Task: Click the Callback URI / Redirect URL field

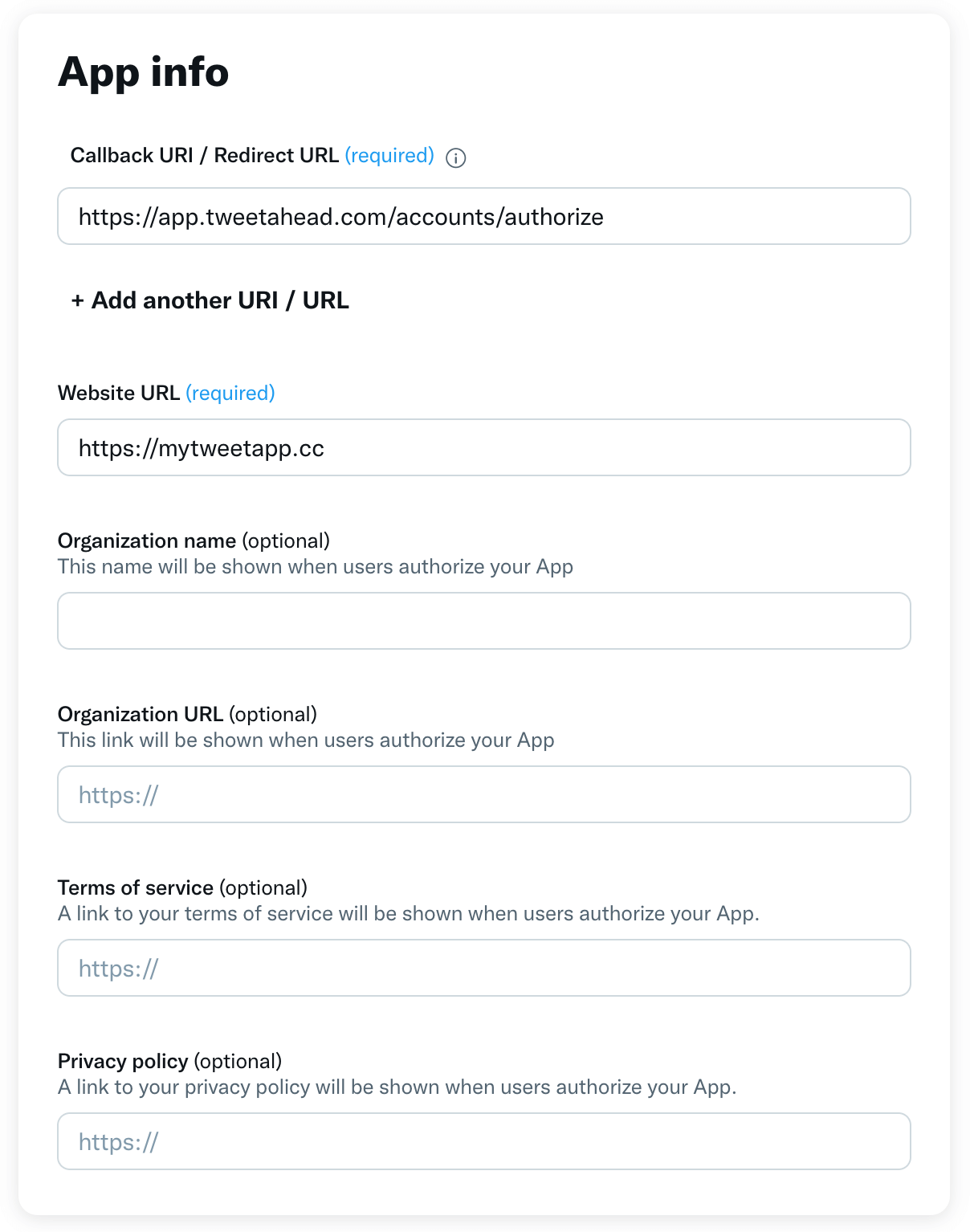Action: tap(483, 217)
